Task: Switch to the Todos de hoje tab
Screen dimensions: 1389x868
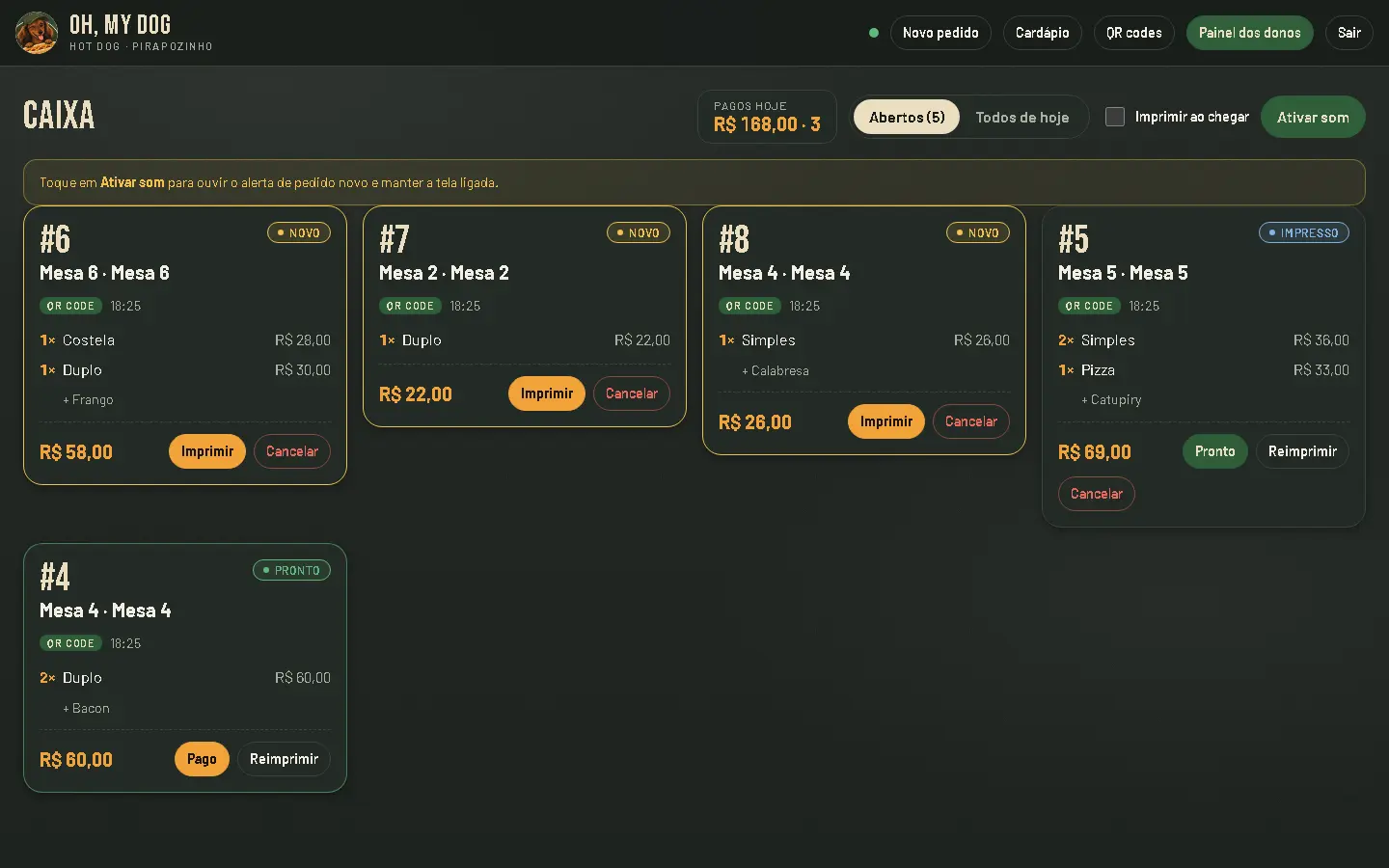Action: tap(1022, 118)
